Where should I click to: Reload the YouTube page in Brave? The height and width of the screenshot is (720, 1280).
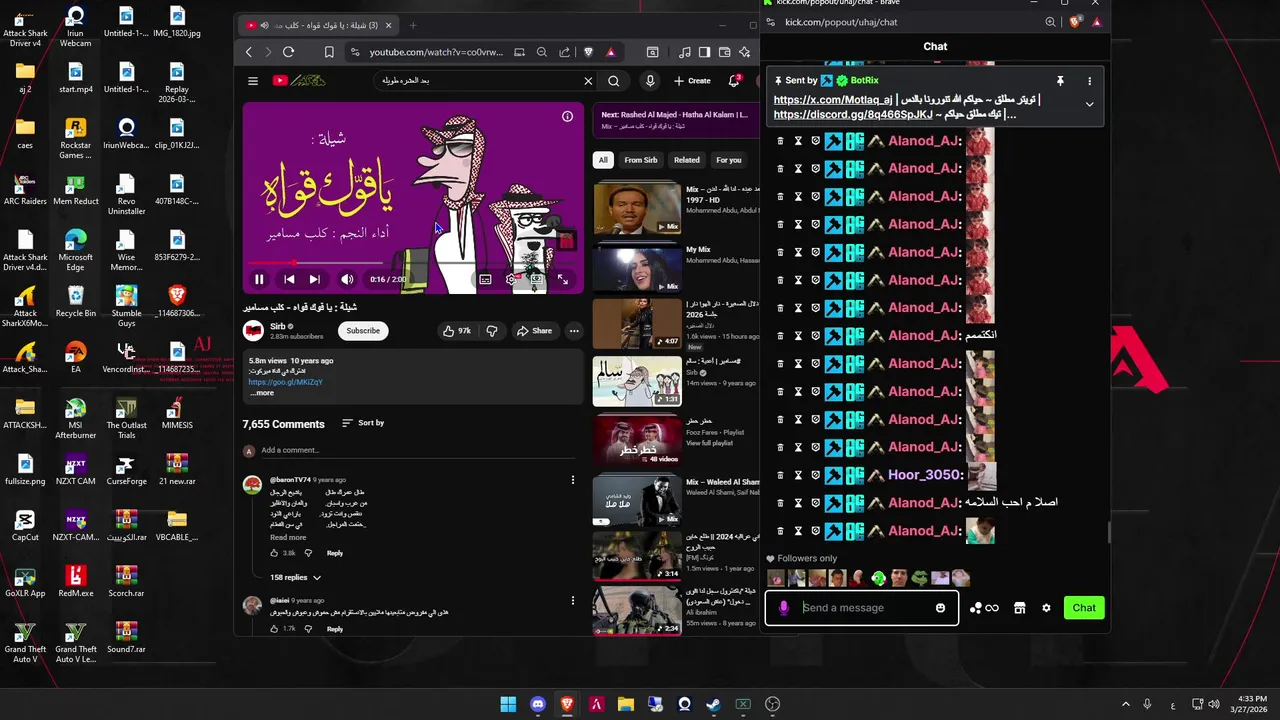[289, 52]
